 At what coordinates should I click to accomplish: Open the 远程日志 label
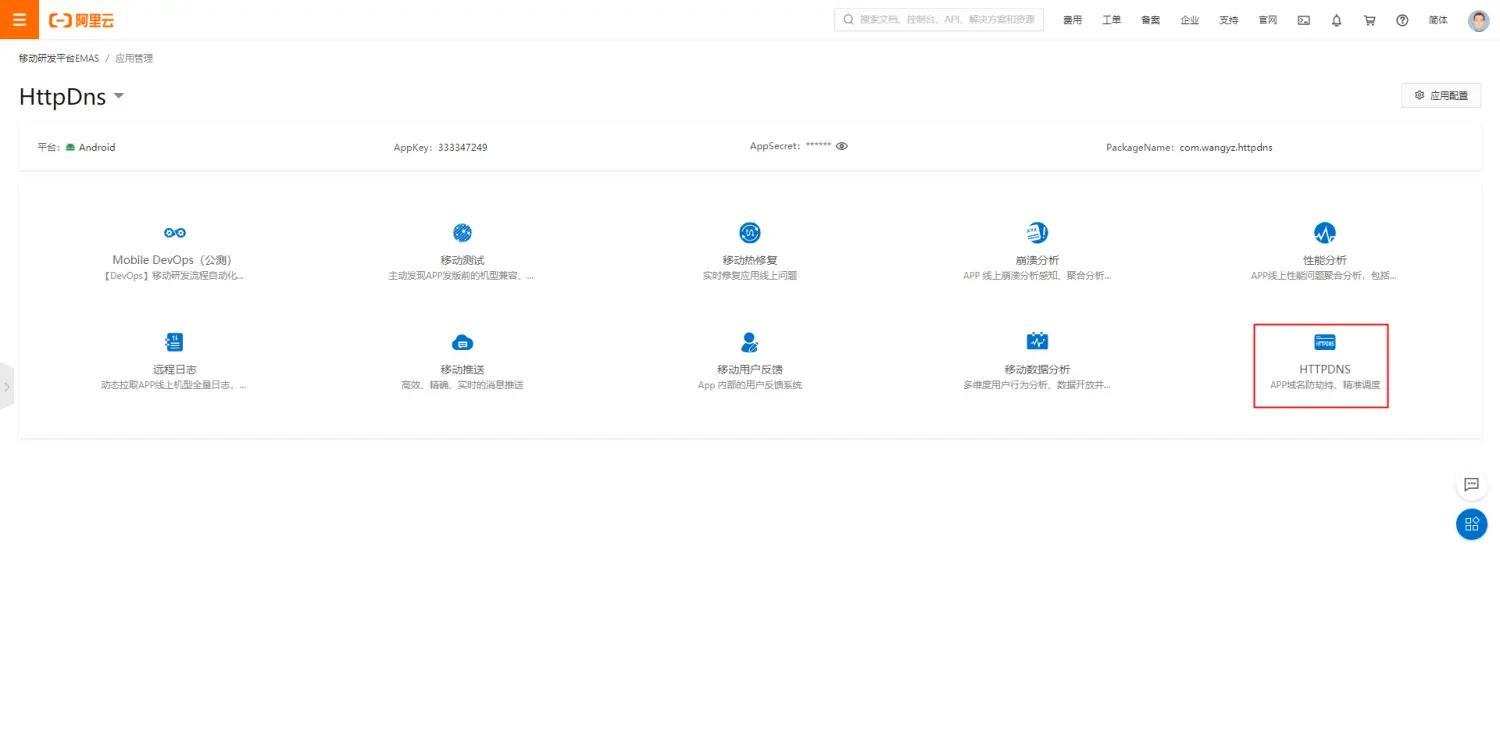pyautogui.click(x=175, y=369)
